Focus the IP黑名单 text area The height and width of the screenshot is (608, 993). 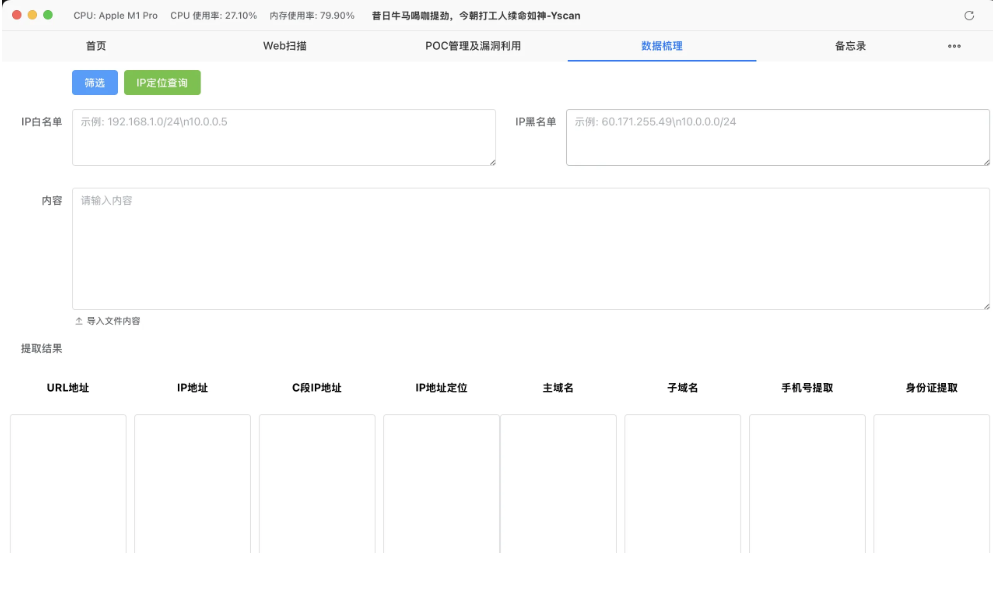pyautogui.click(x=778, y=137)
